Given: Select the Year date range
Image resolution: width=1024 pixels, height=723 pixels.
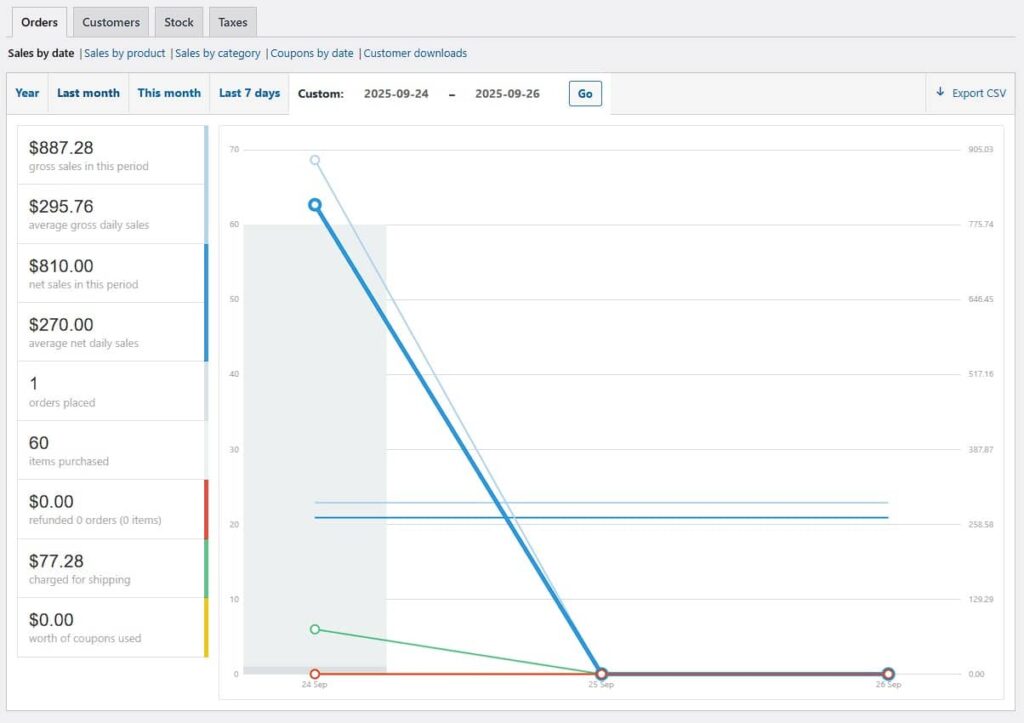Looking at the screenshot, I should (27, 93).
